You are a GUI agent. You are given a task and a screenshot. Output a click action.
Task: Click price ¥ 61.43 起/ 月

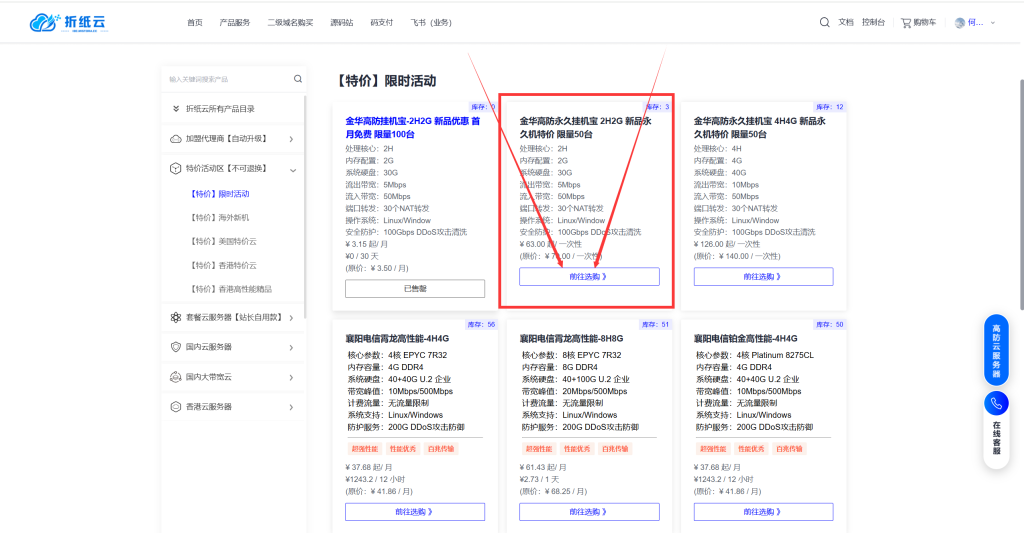pyautogui.click(x=543, y=467)
